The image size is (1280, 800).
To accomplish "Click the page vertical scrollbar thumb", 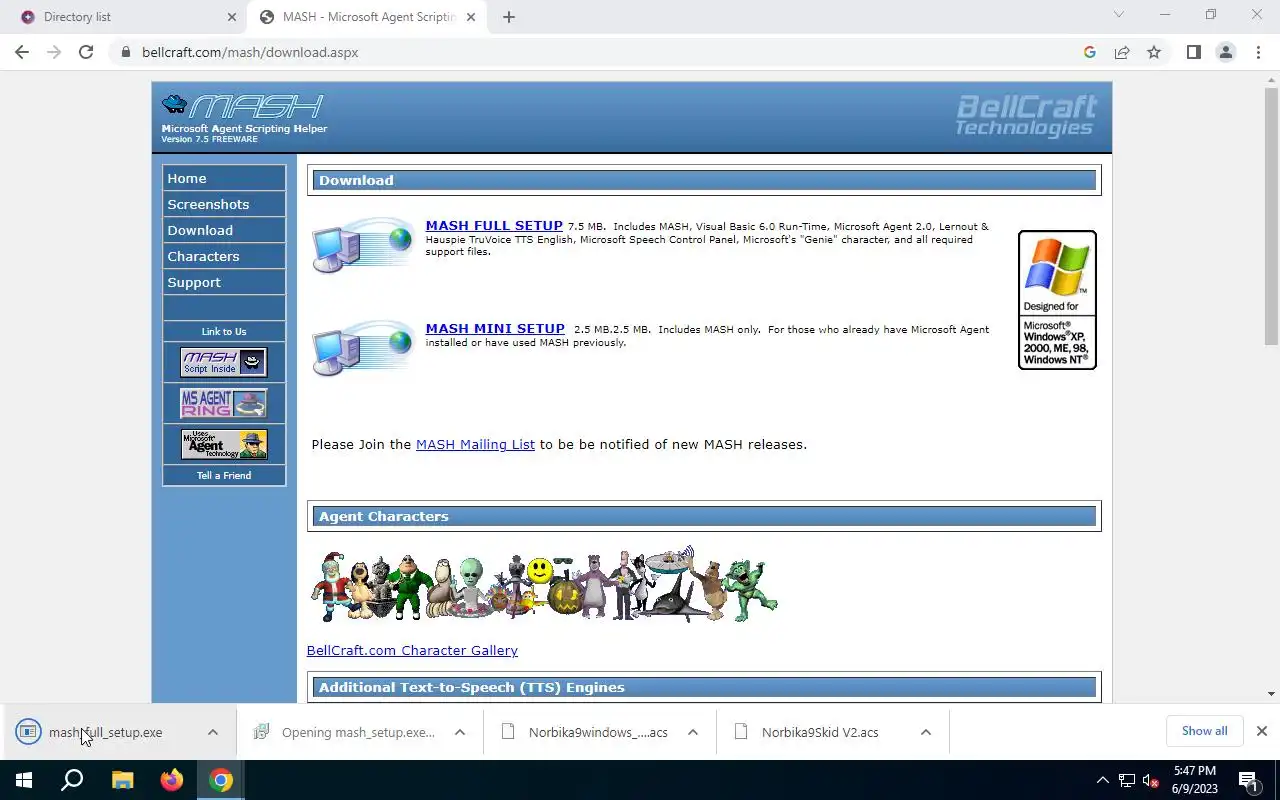I will point(1271,215).
